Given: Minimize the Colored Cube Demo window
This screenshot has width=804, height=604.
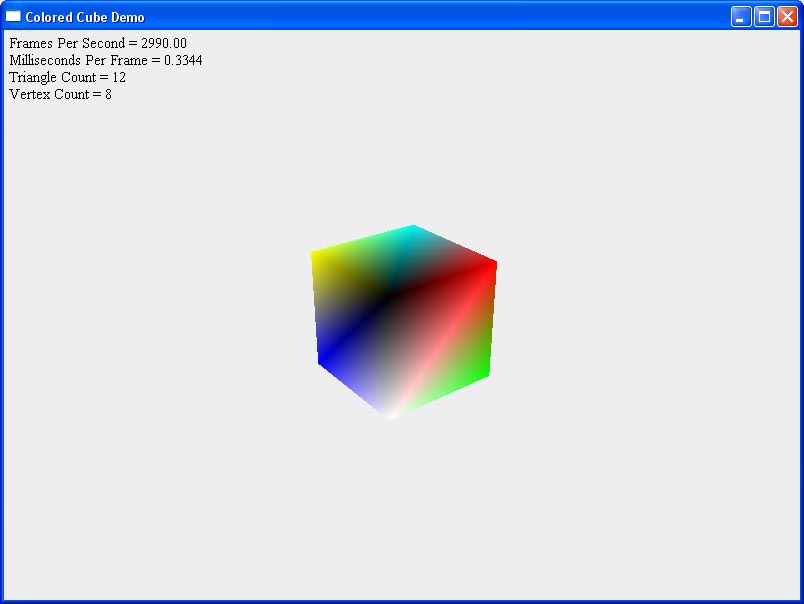Looking at the screenshot, I should click(740, 17).
